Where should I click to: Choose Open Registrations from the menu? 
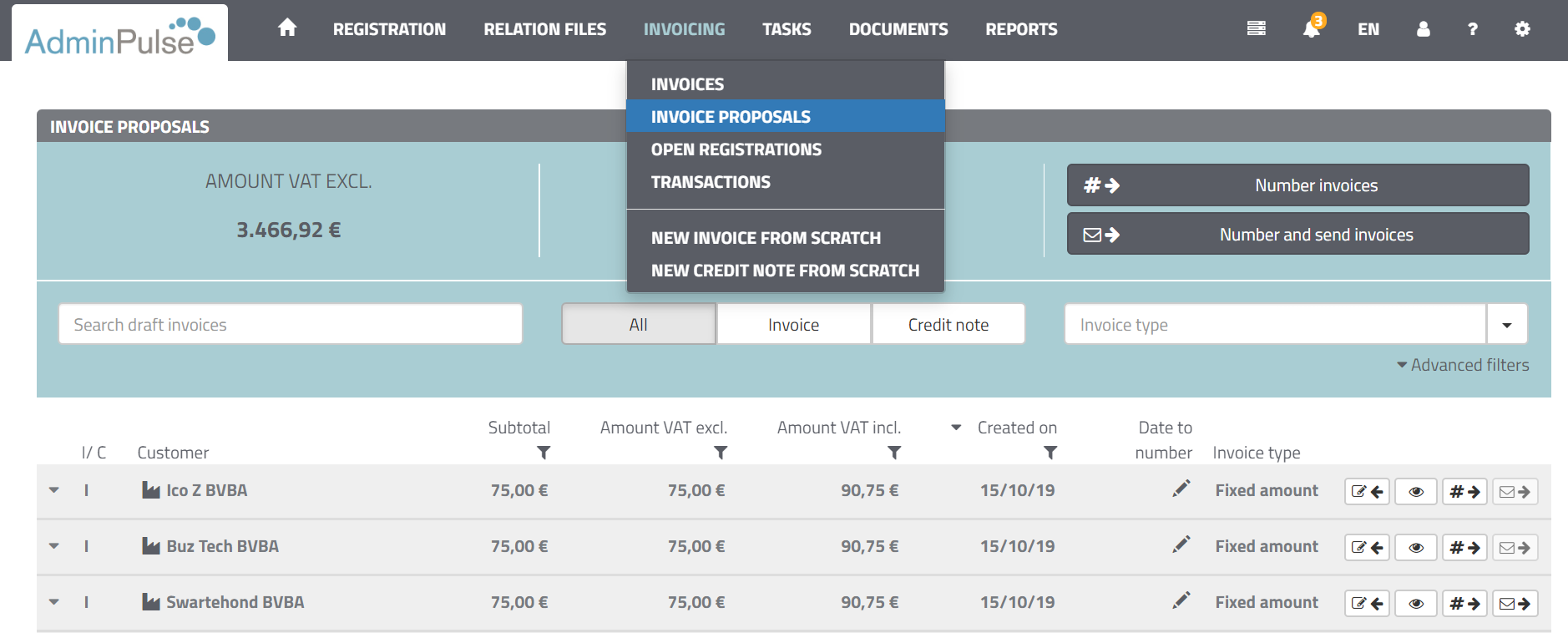click(736, 149)
